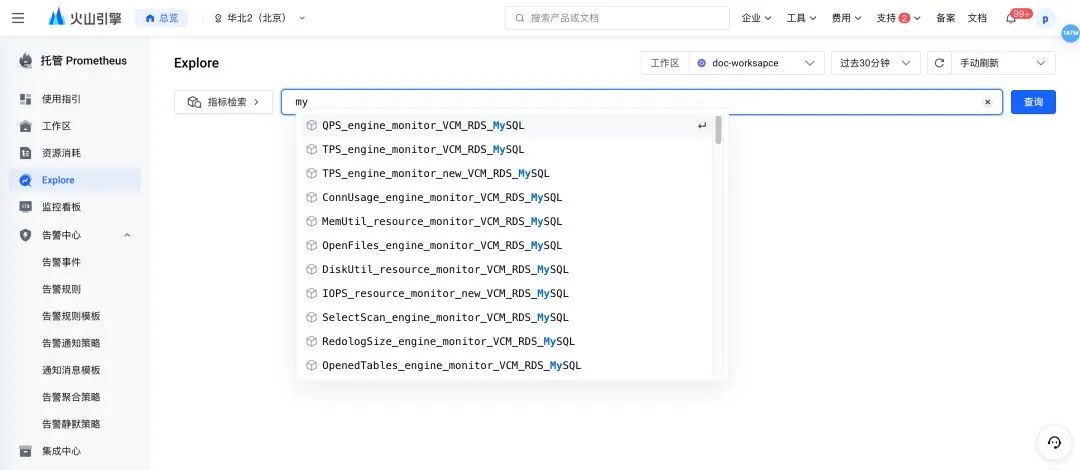Open the user avatar profile

[x=1045, y=19]
